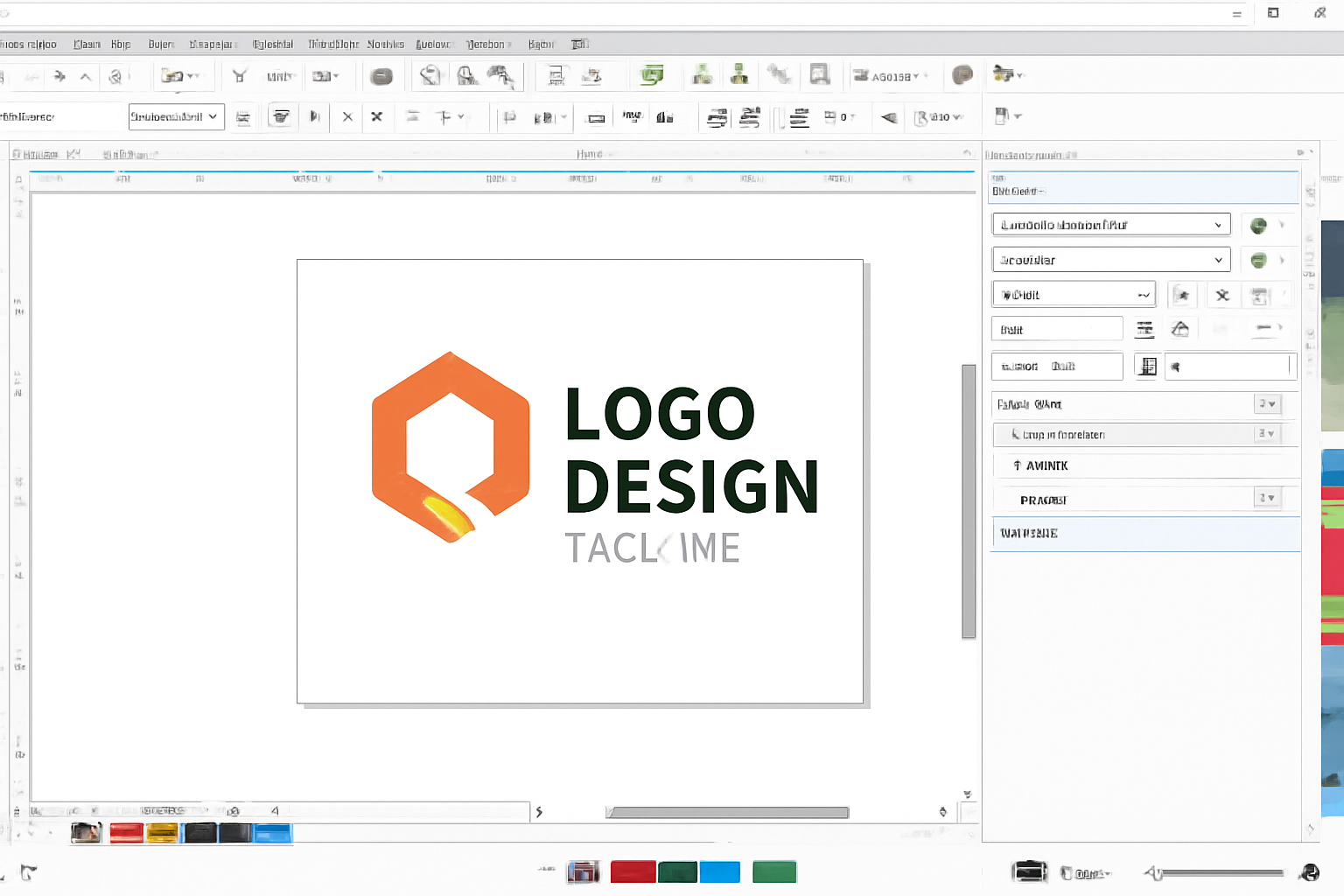
Task: Click the upward caret icon in the top toolbar
Action: point(86,77)
